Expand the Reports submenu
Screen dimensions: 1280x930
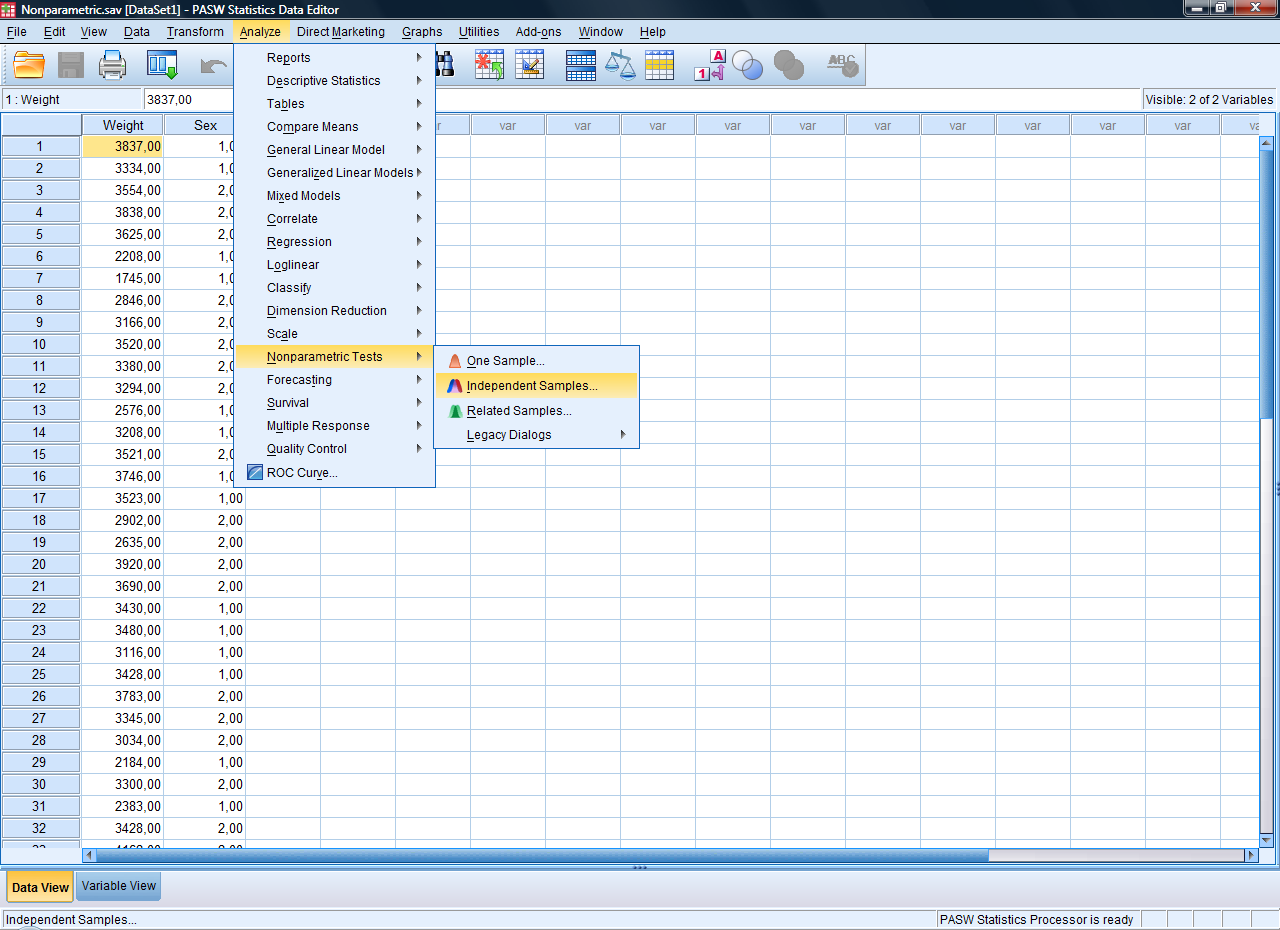pyautogui.click(x=334, y=58)
